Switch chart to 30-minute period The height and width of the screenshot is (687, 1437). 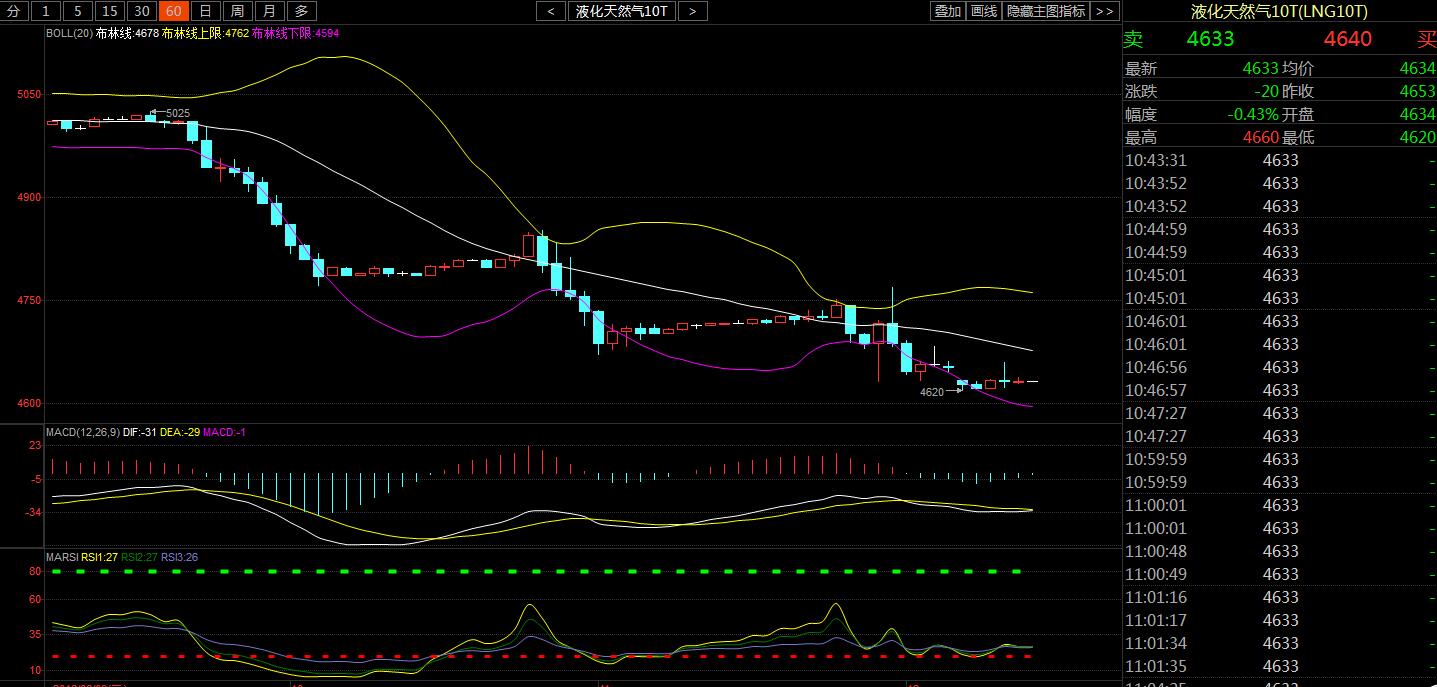pyautogui.click(x=142, y=11)
